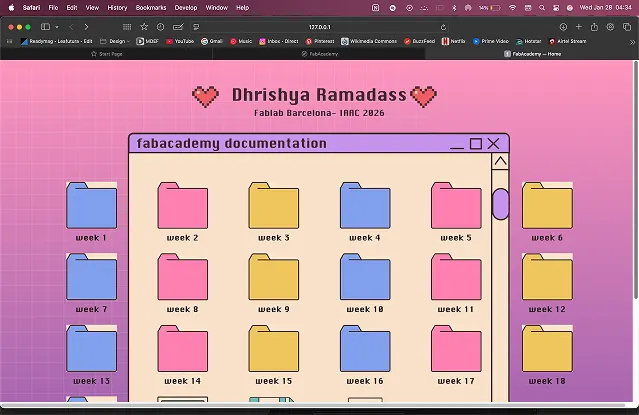Open the week 8 folder
The height and width of the screenshot is (415, 639).
[183, 277]
